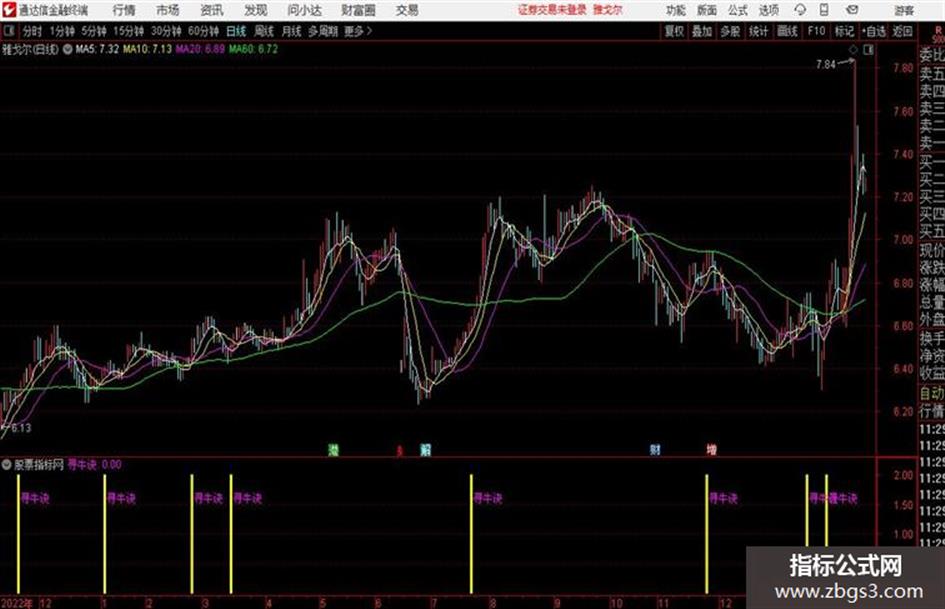Open the 版面 dropdown menu

pos(706,10)
